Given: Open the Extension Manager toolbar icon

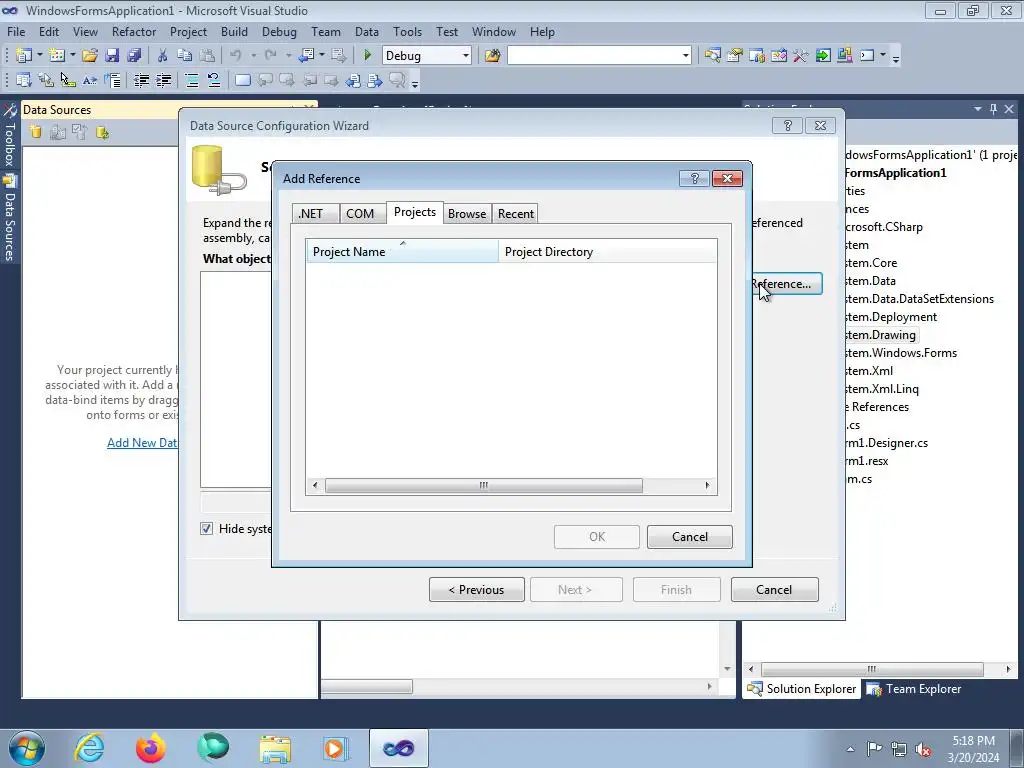Looking at the screenshot, I should pos(844,56).
